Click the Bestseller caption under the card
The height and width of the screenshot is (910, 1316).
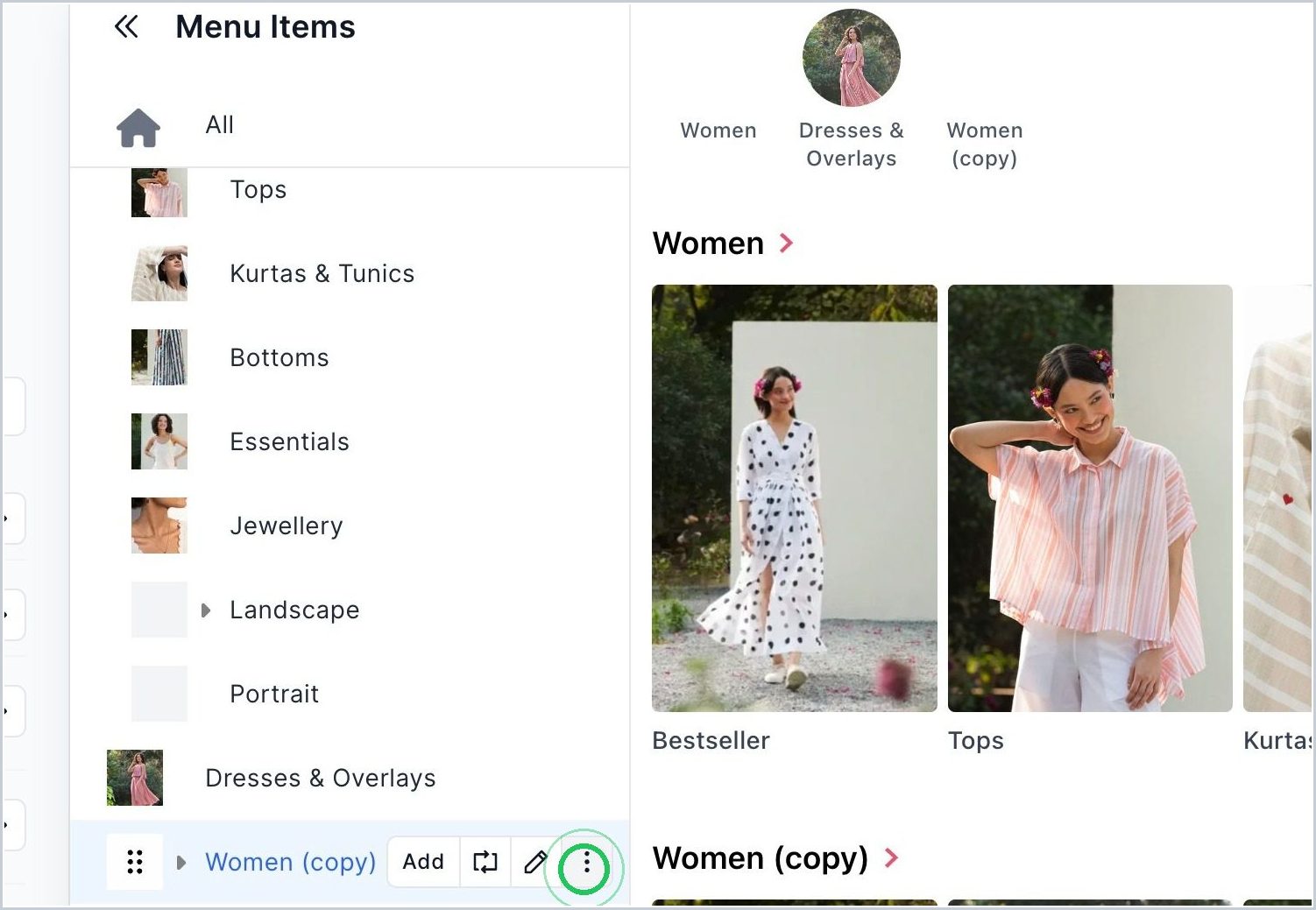[x=711, y=741]
